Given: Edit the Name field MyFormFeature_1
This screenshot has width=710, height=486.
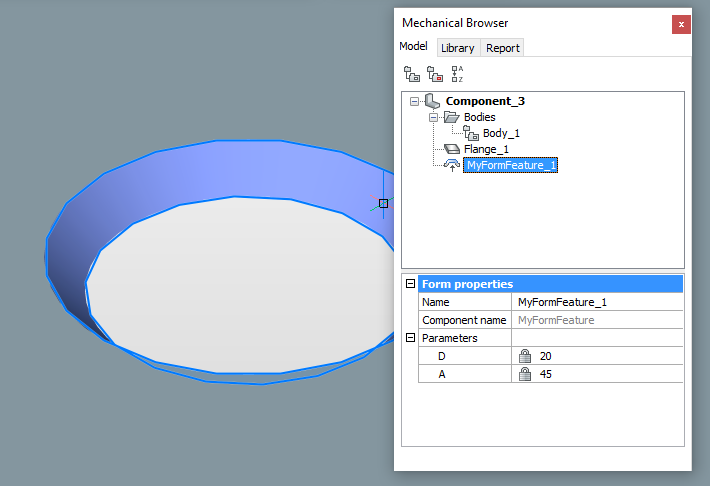Looking at the screenshot, I should click(x=596, y=302).
